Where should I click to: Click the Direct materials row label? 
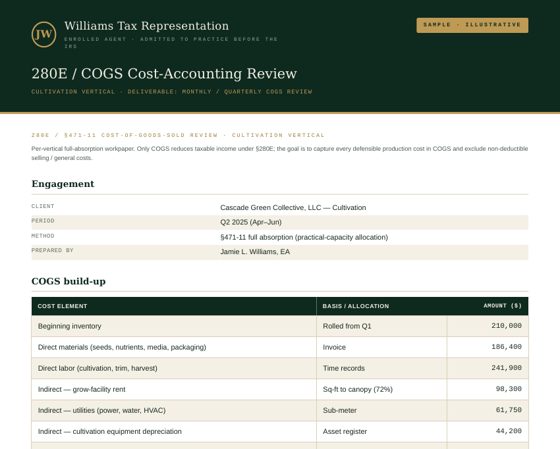pyautogui.click(x=122, y=347)
